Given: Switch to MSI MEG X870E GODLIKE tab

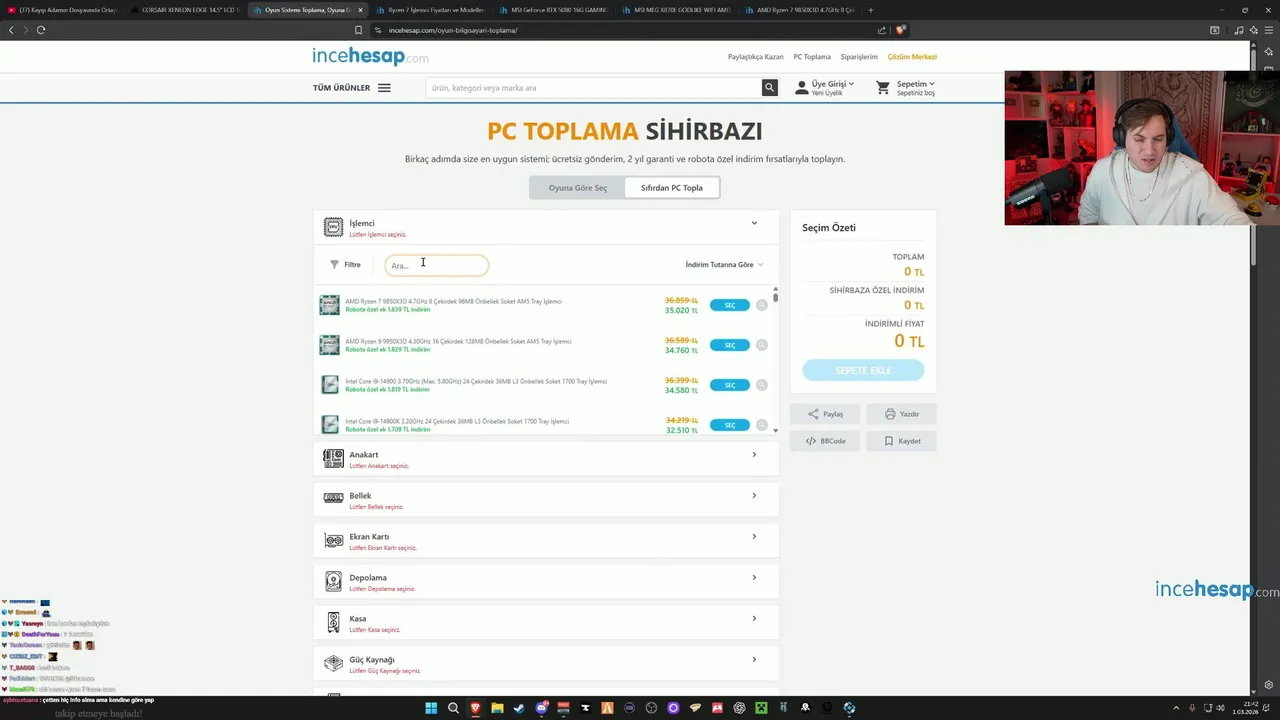Looking at the screenshot, I should 676,10.
